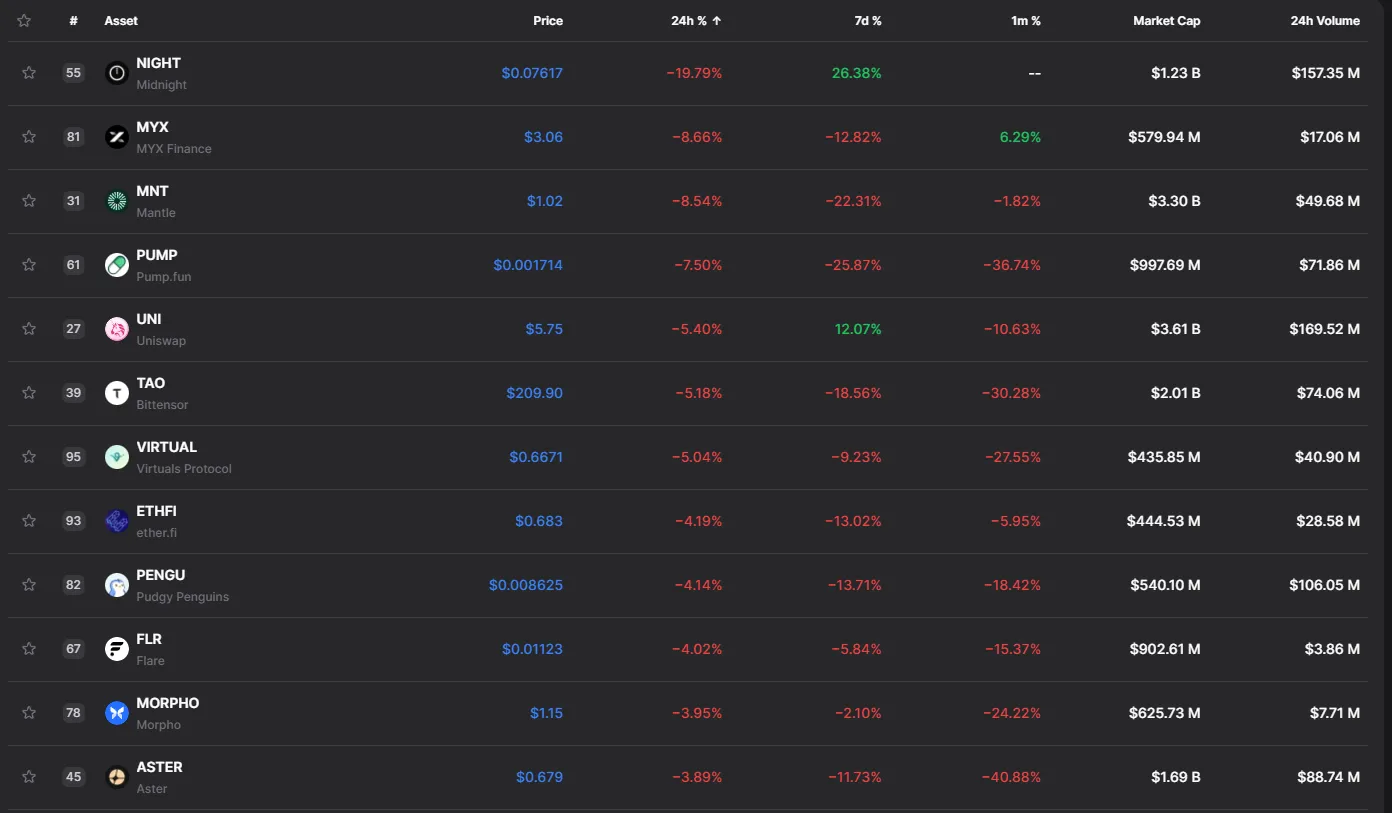Click the 24h Volume column header
Screen dimensions: 1392x813
pos(1324,21)
